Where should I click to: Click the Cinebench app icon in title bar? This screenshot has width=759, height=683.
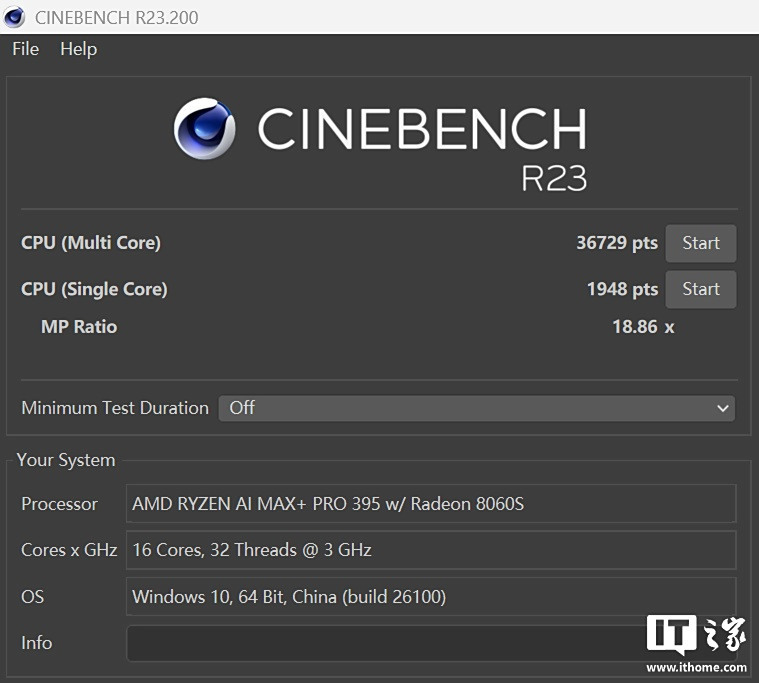[15, 16]
